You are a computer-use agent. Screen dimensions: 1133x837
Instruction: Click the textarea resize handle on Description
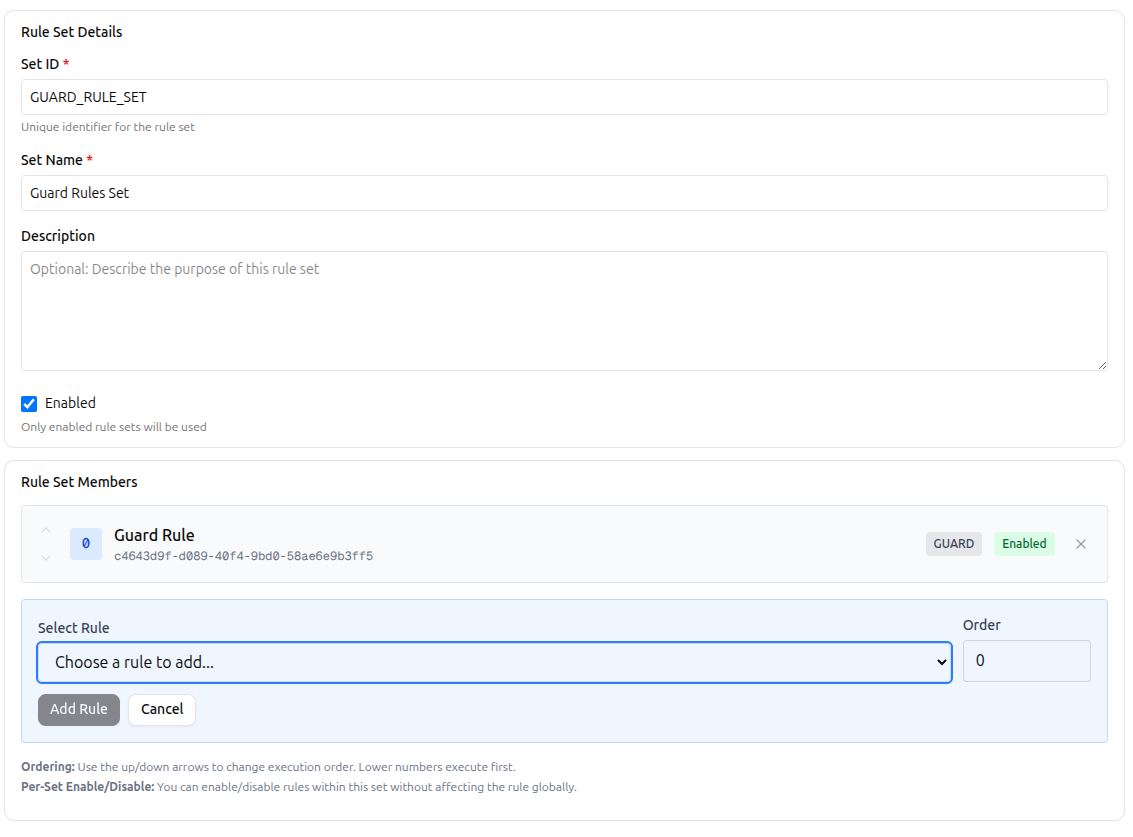(1101, 363)
